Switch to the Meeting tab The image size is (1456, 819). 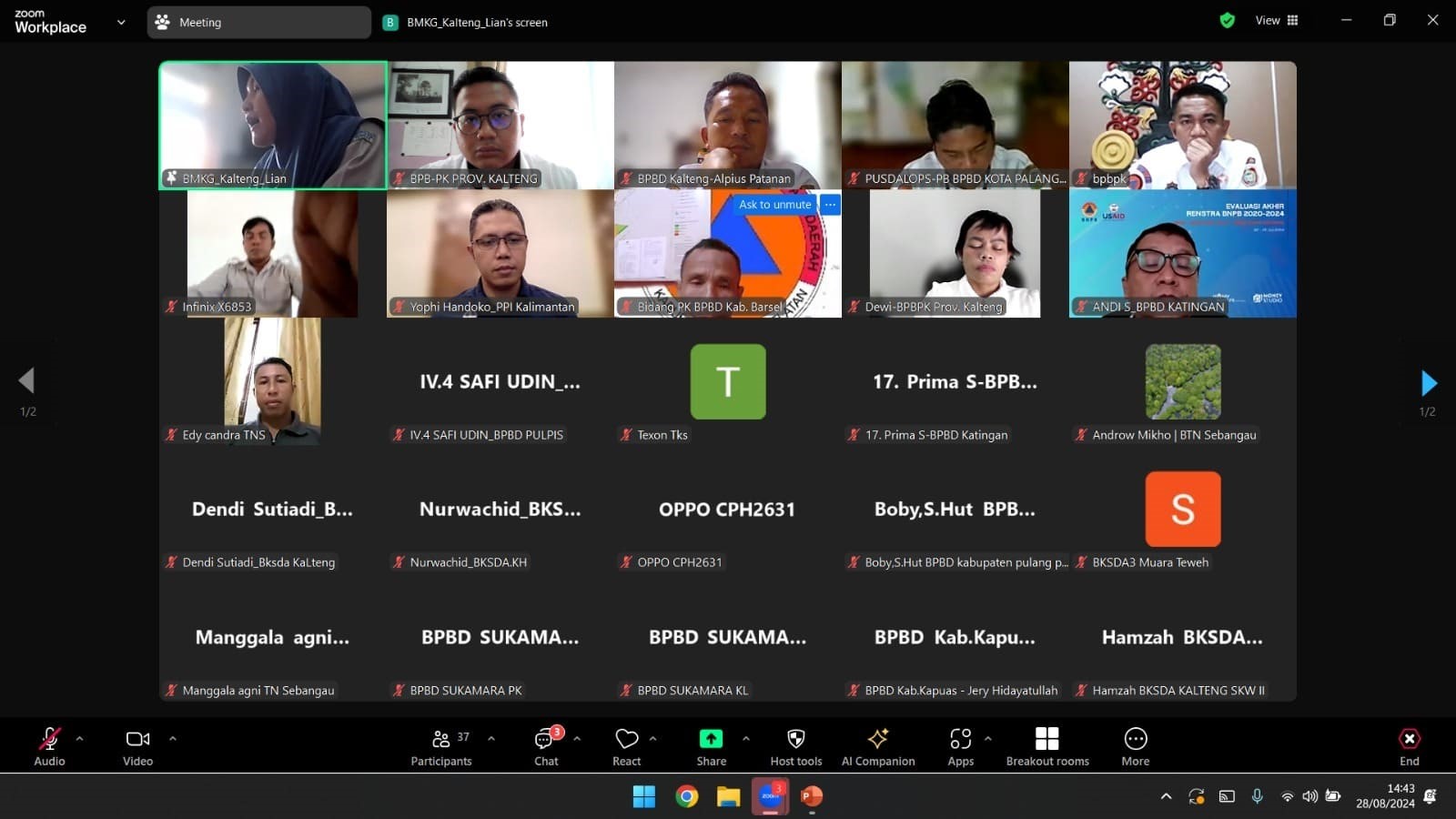pos(258,22)
